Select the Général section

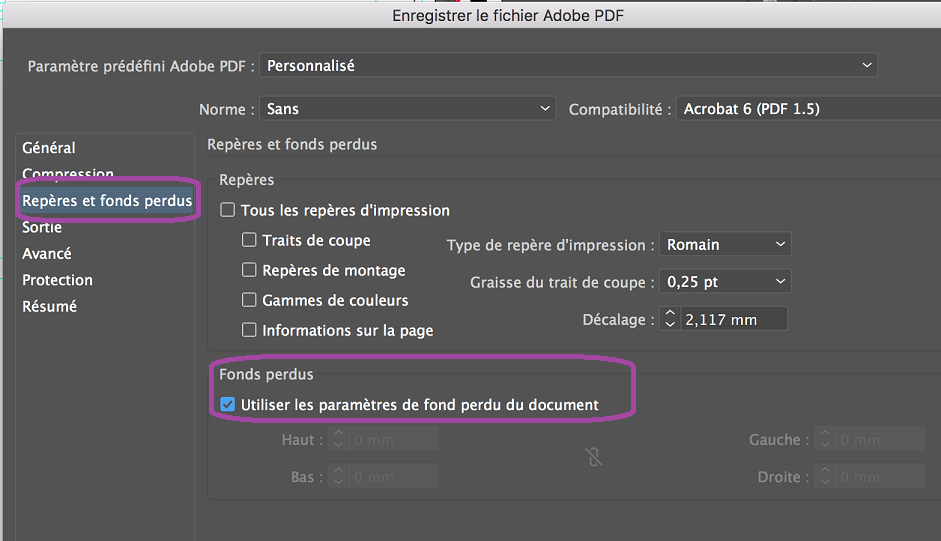click(49, 148)
